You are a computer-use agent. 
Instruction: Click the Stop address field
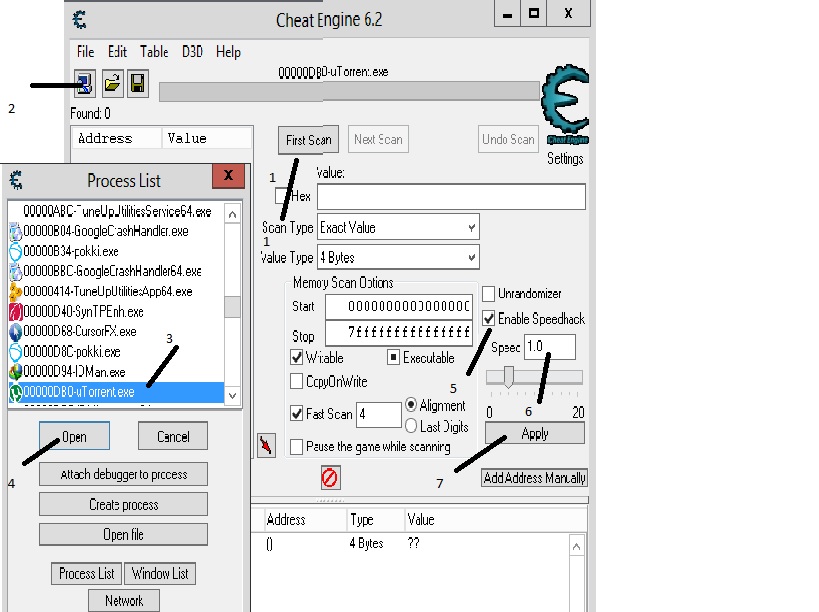399,332
